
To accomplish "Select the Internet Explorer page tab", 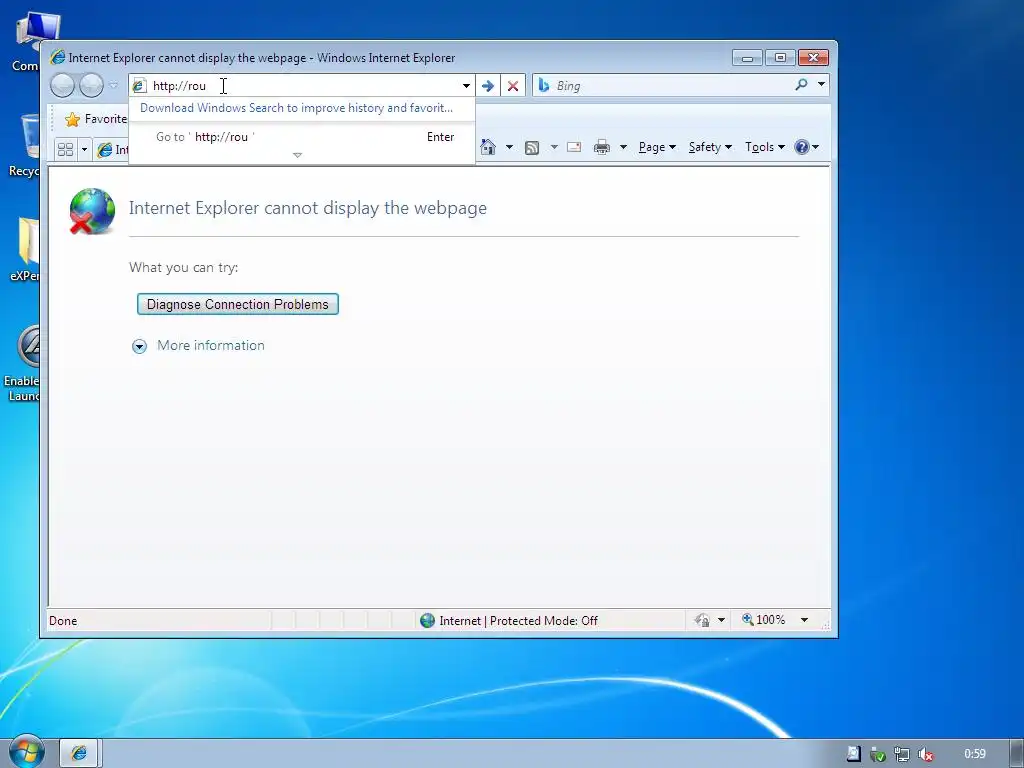I will (112, 150).
